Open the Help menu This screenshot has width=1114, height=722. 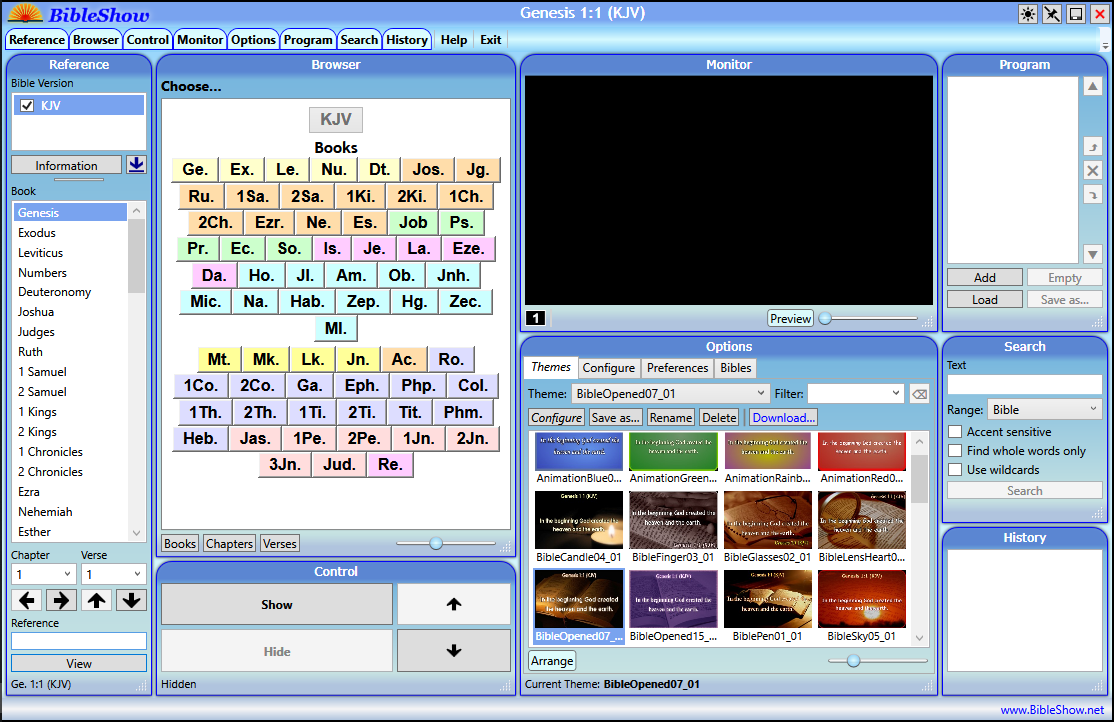pyautogui.click(x=454, y=40)
